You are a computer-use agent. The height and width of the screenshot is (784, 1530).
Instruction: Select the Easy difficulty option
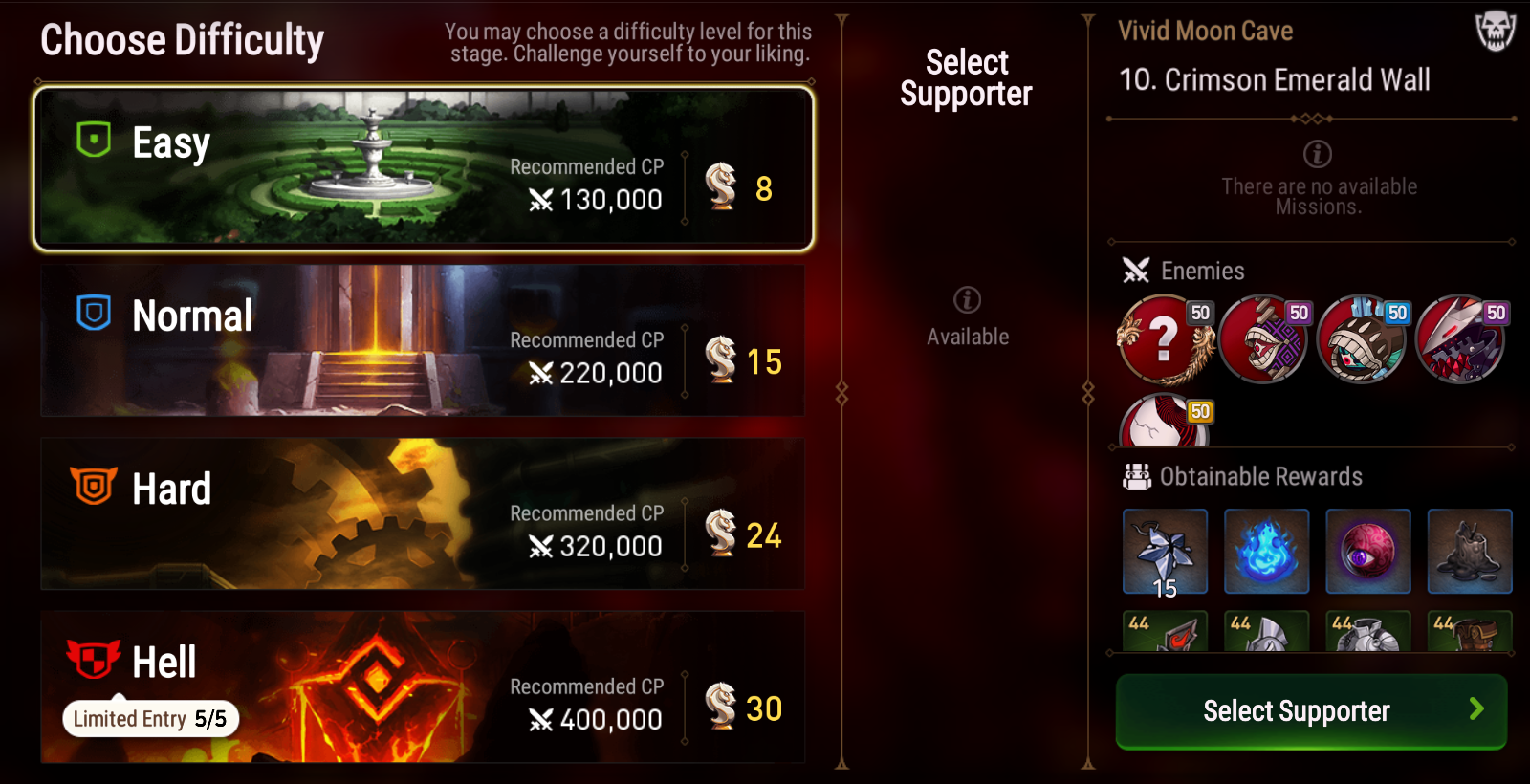(x=424, y=169)
